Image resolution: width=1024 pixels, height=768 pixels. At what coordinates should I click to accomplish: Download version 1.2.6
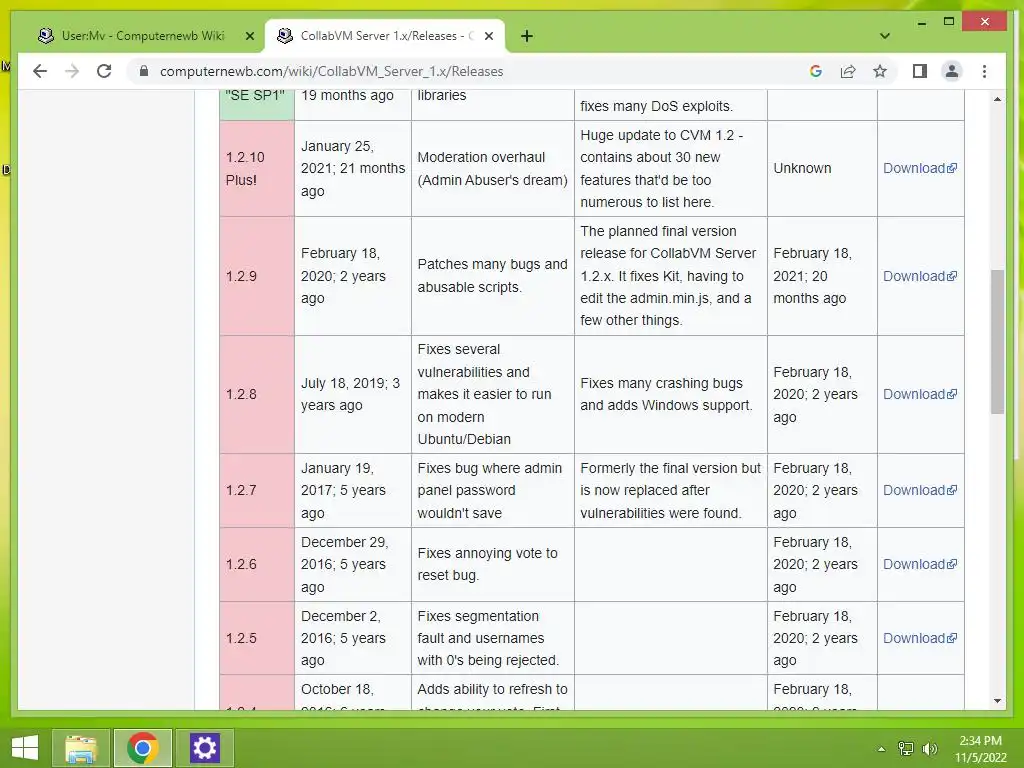tap(920, 564)
